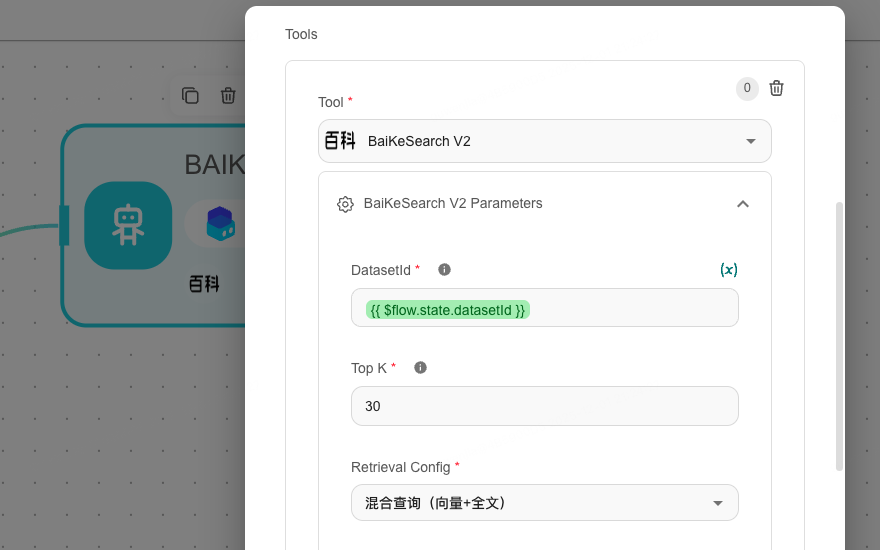Click the BAIK node title text
This screenshot has width=880, height=550.
tap(214, 165)
